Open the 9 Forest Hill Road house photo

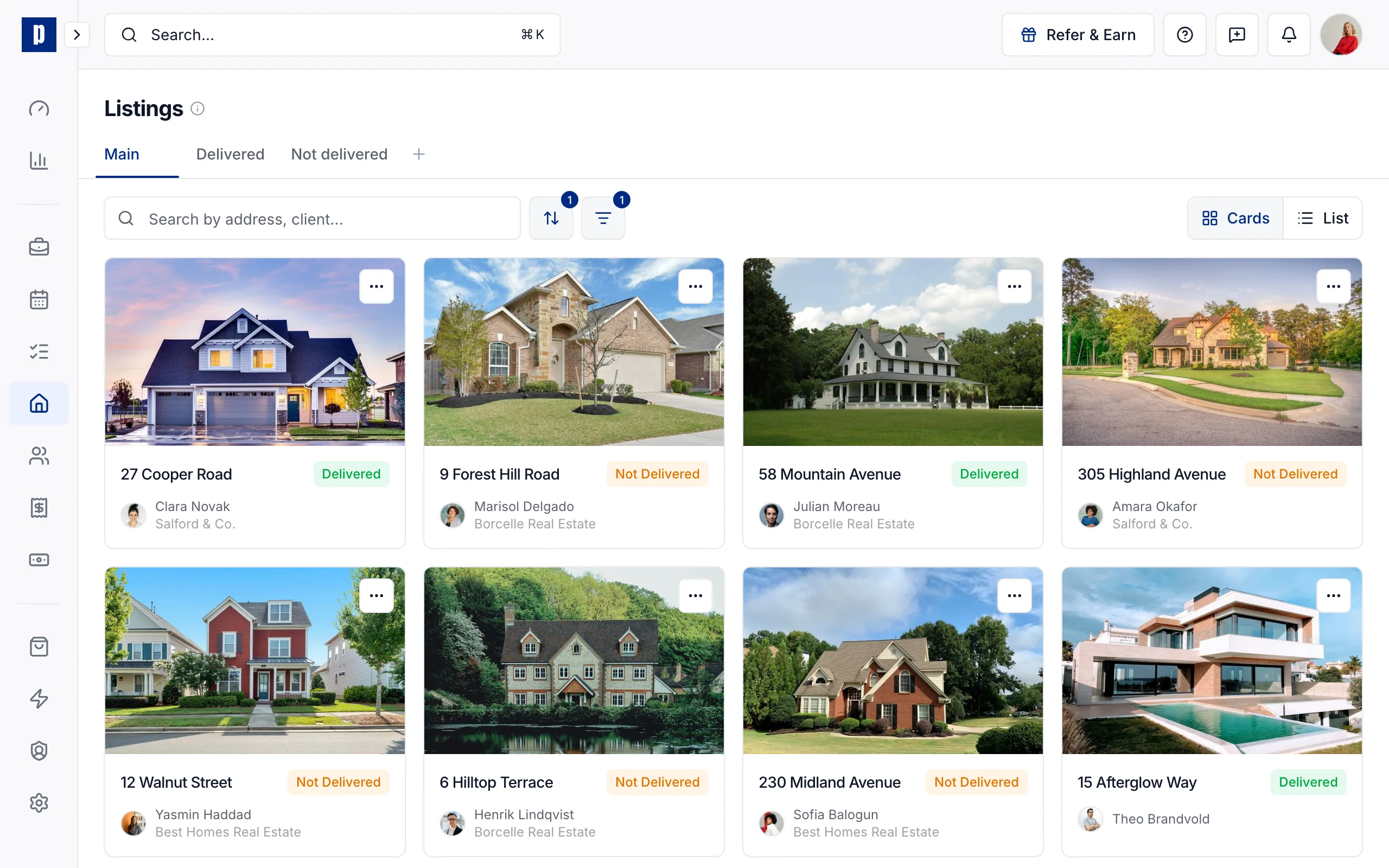click(574, 352)
